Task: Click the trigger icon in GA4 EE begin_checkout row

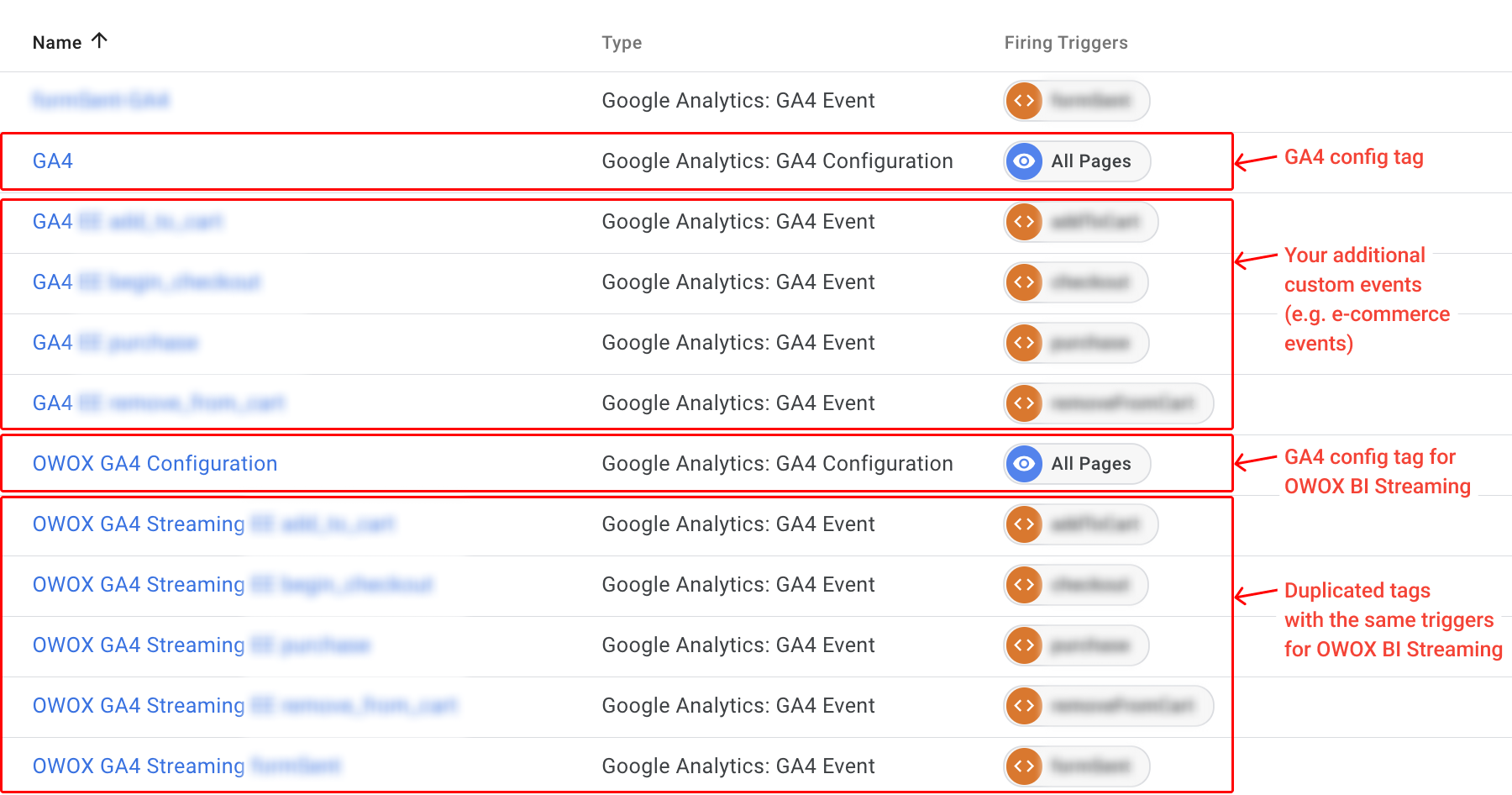Action: pyautogui.click(x=1024, y=282)
